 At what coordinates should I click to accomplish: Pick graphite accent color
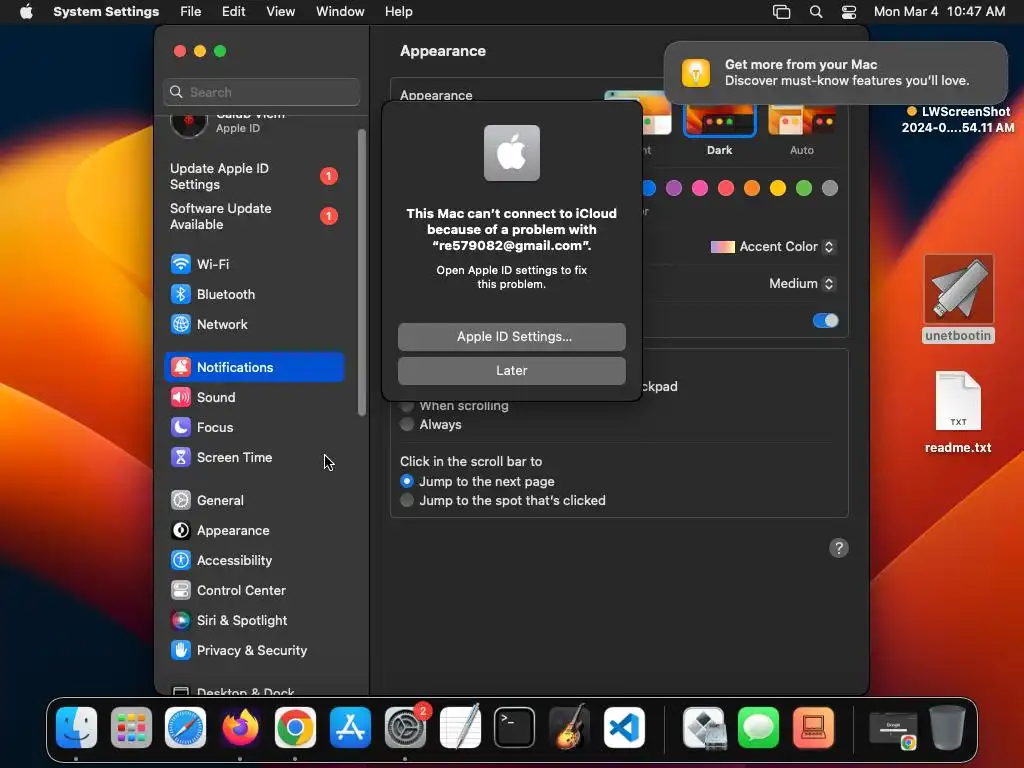pos(830,188)
